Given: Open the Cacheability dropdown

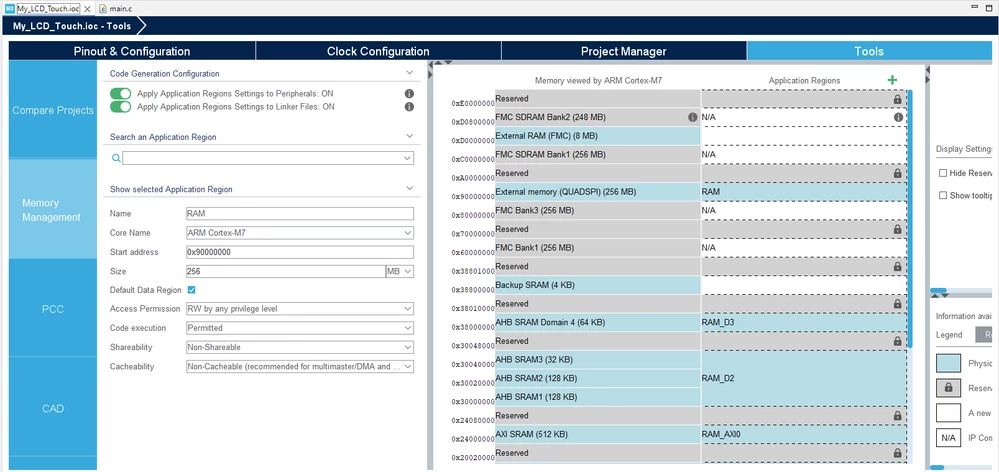Looking at the screenshot, I should pyautogui.click(x=300, y=367).
